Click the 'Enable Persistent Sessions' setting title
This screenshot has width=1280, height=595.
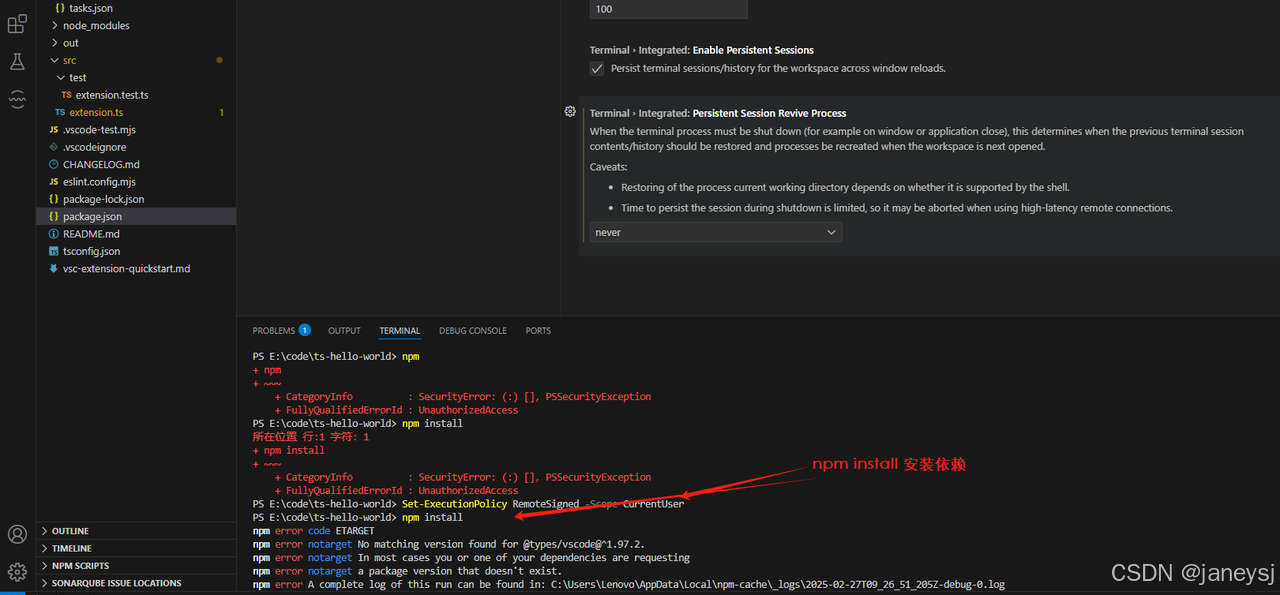[753, 50]
